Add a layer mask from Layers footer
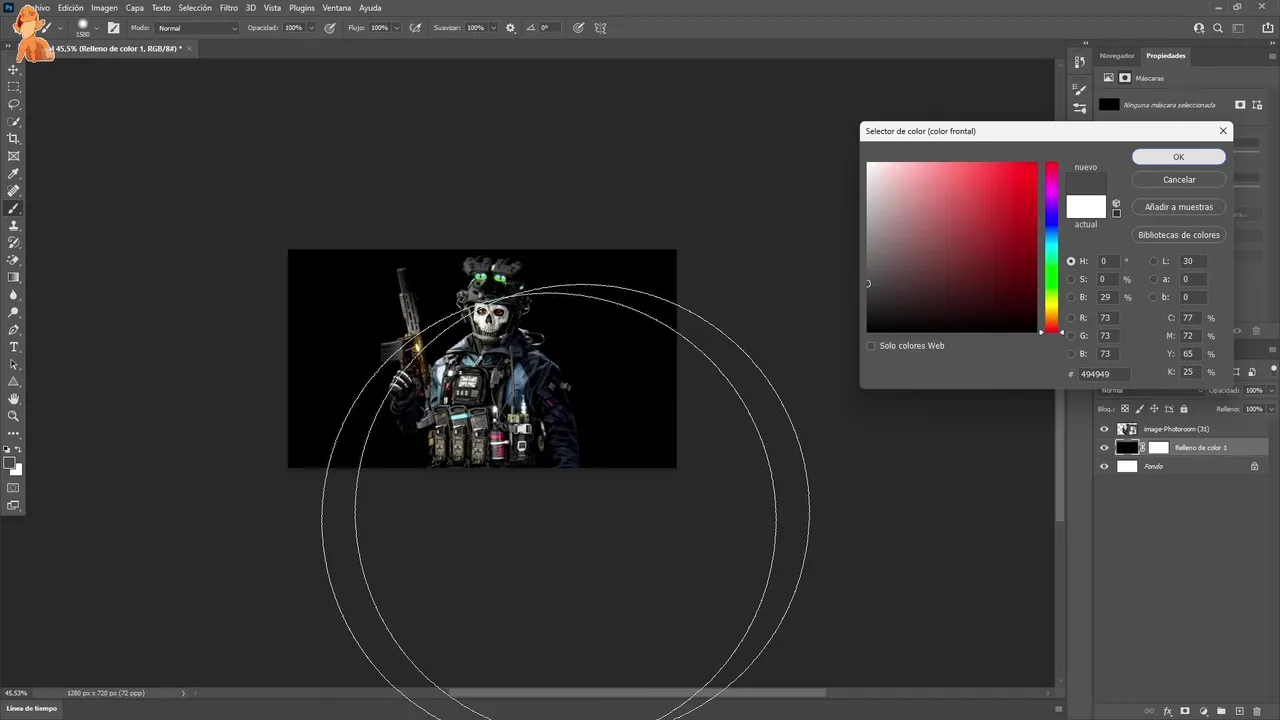 pyautogui.click(x=1185, y=711)
